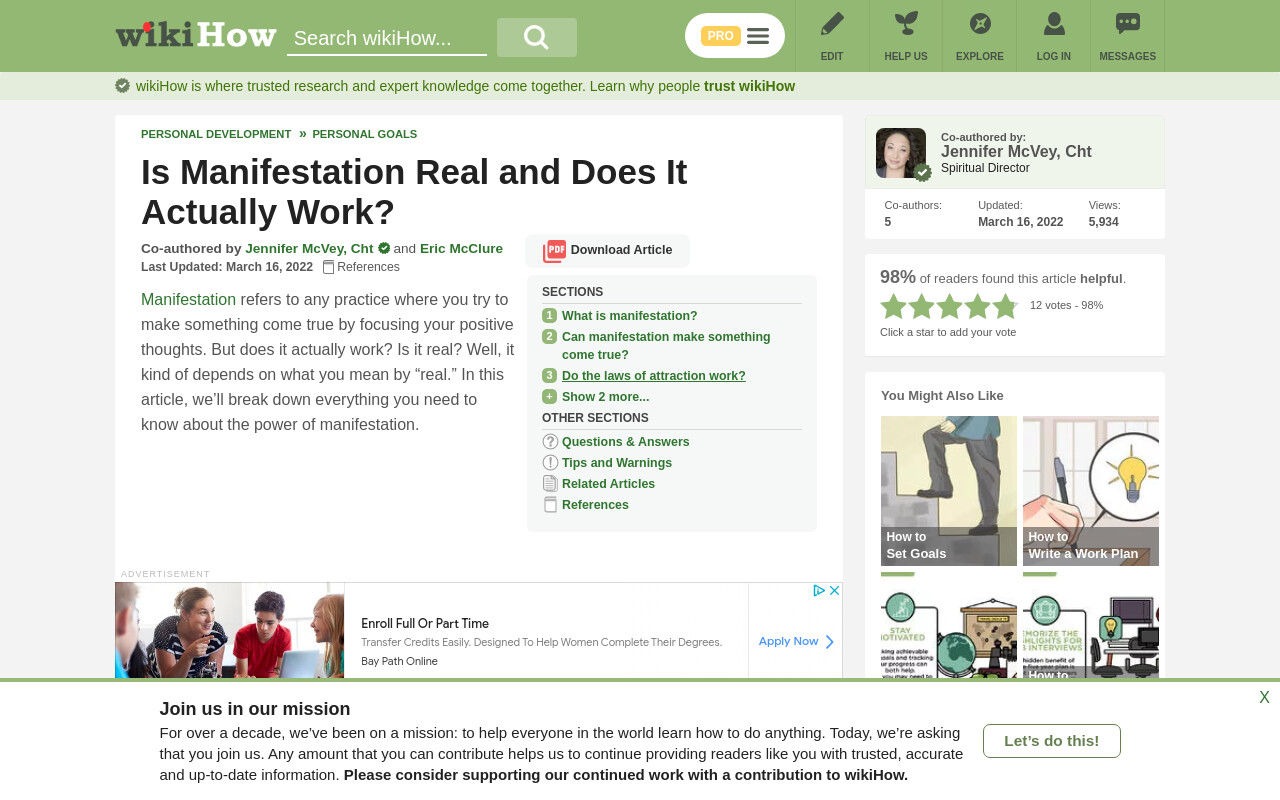1280x800 pixels.
Task: Open Questions & Answers section
Action: pos(626,442)
